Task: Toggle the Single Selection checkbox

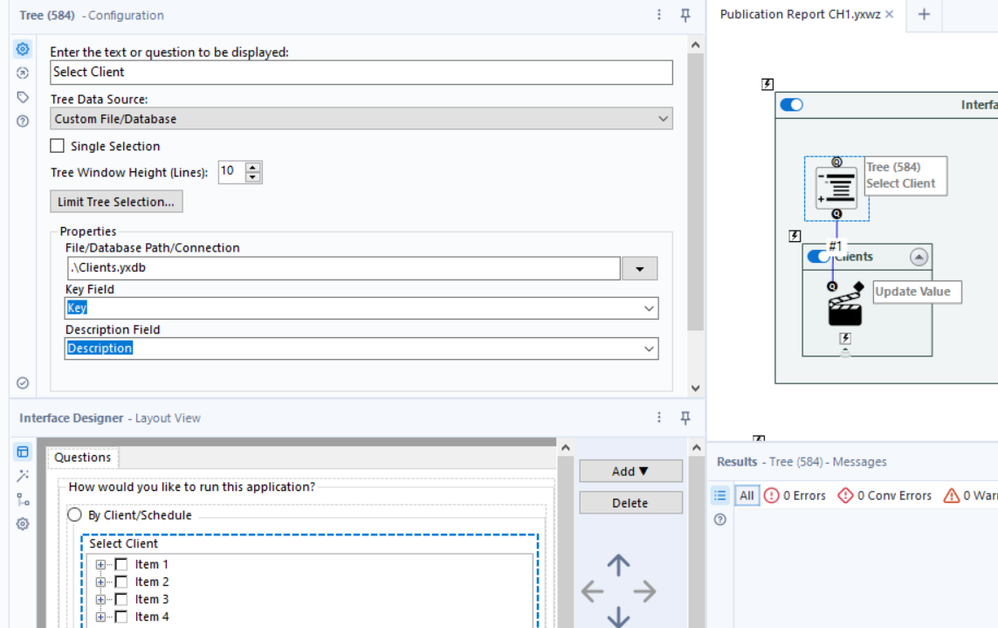Action: (x=57, y=146)
